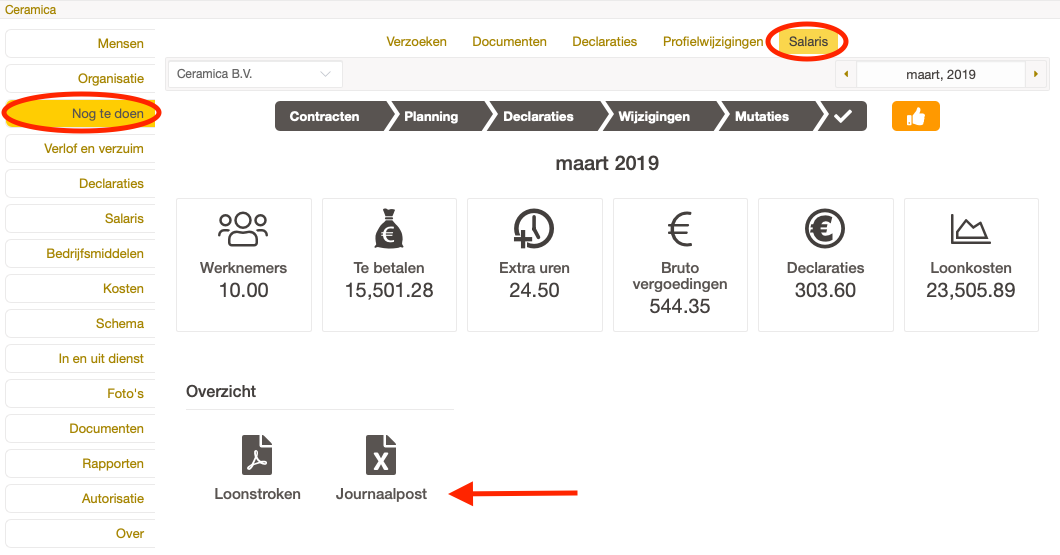Open the Extra uren clock icon
Viewport: 1060px width, 555px height.
coord(534,229)
